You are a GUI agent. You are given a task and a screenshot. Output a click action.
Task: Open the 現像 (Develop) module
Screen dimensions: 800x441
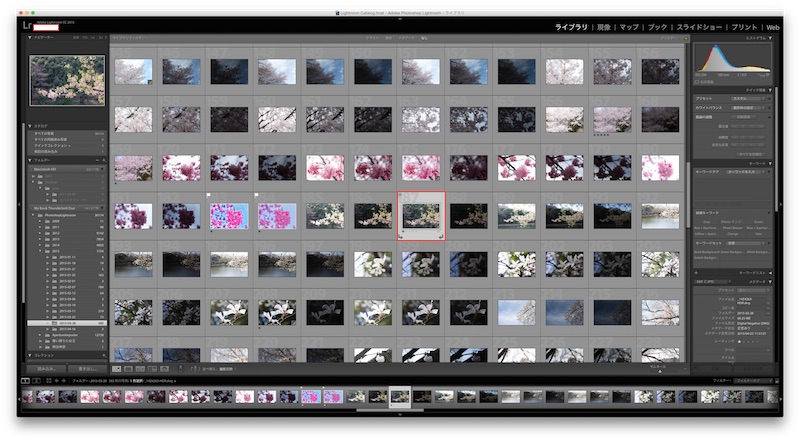pos(604,27)
